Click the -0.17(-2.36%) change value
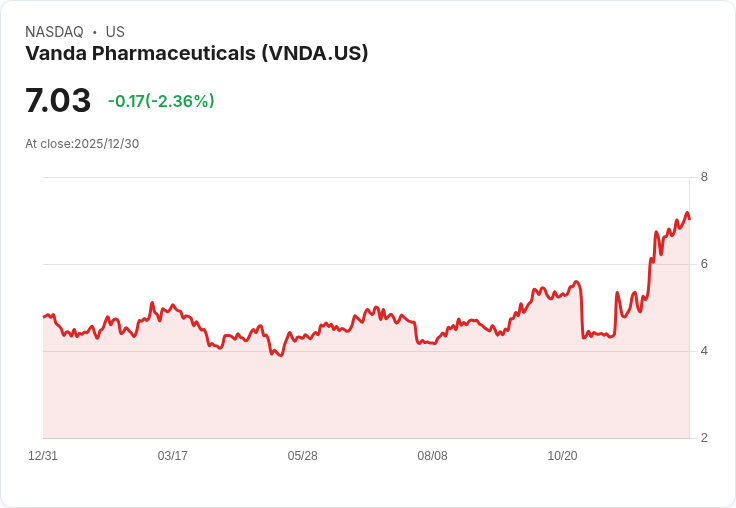This screenshot has height=508, width=736. (x=161, y=101)
